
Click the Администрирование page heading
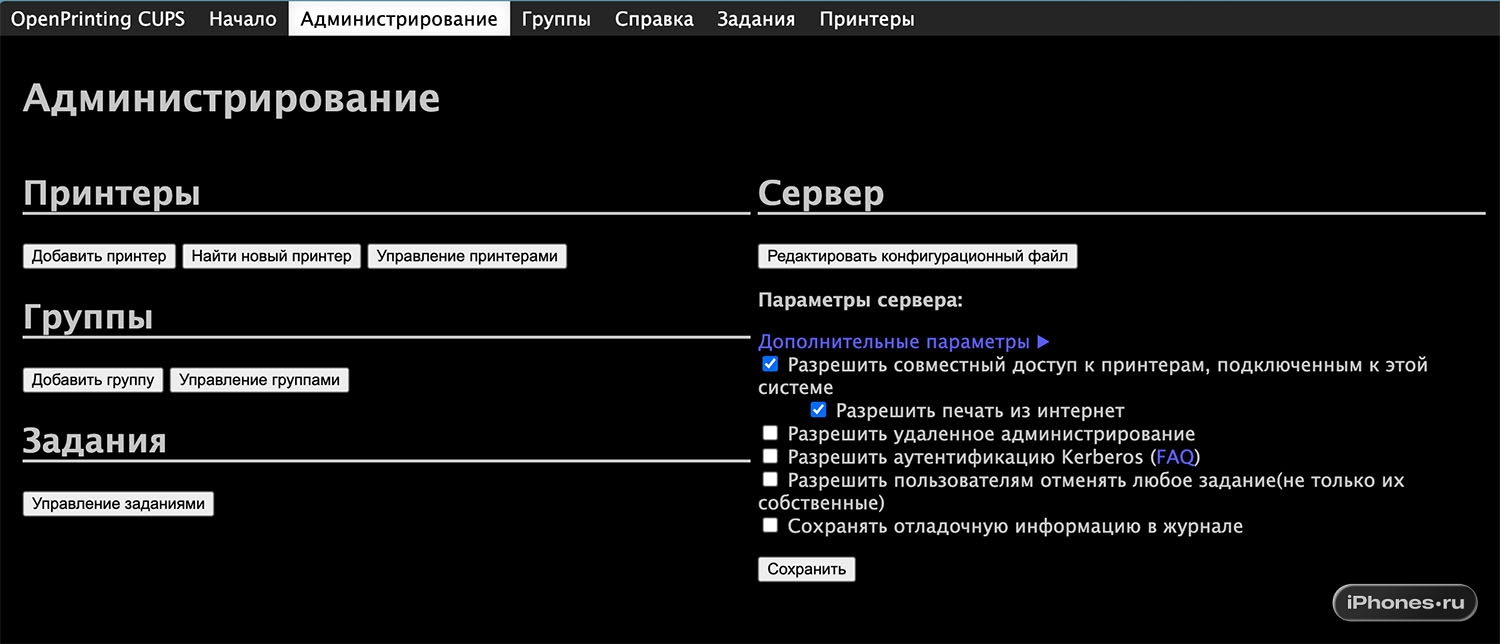231,99
